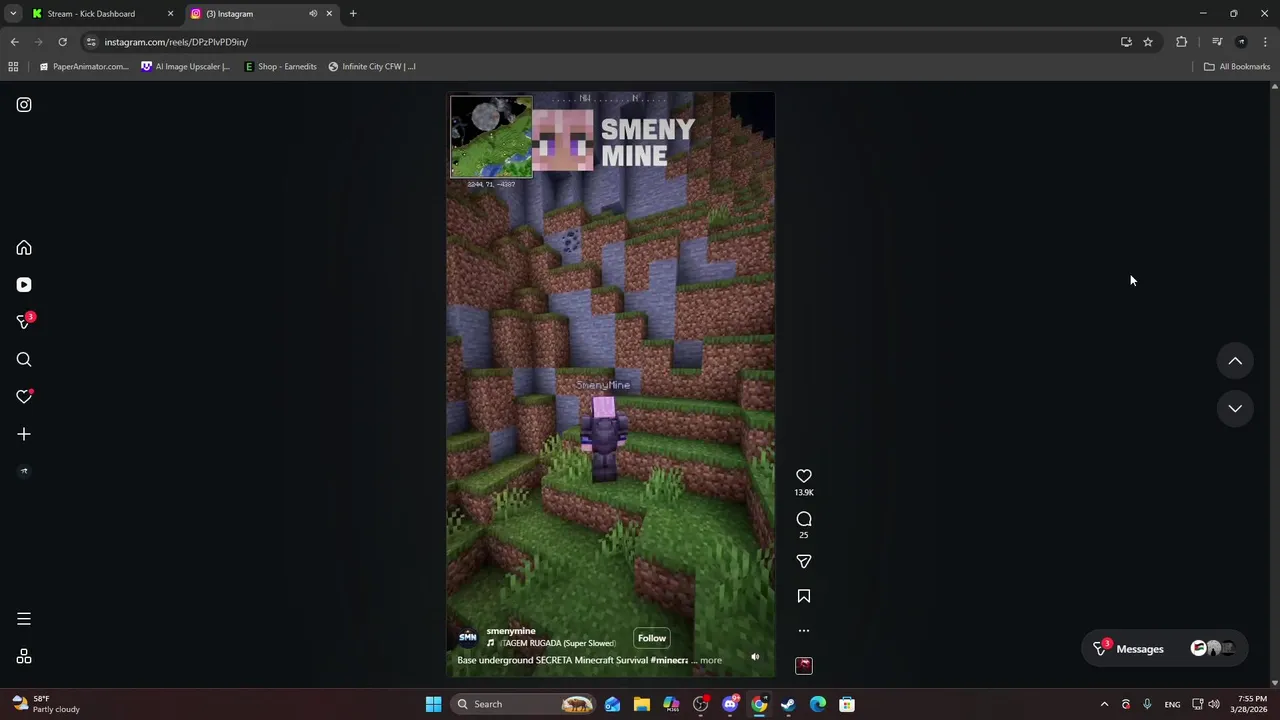Open Infinite City CFW bookmark

(x=372, y=67)
